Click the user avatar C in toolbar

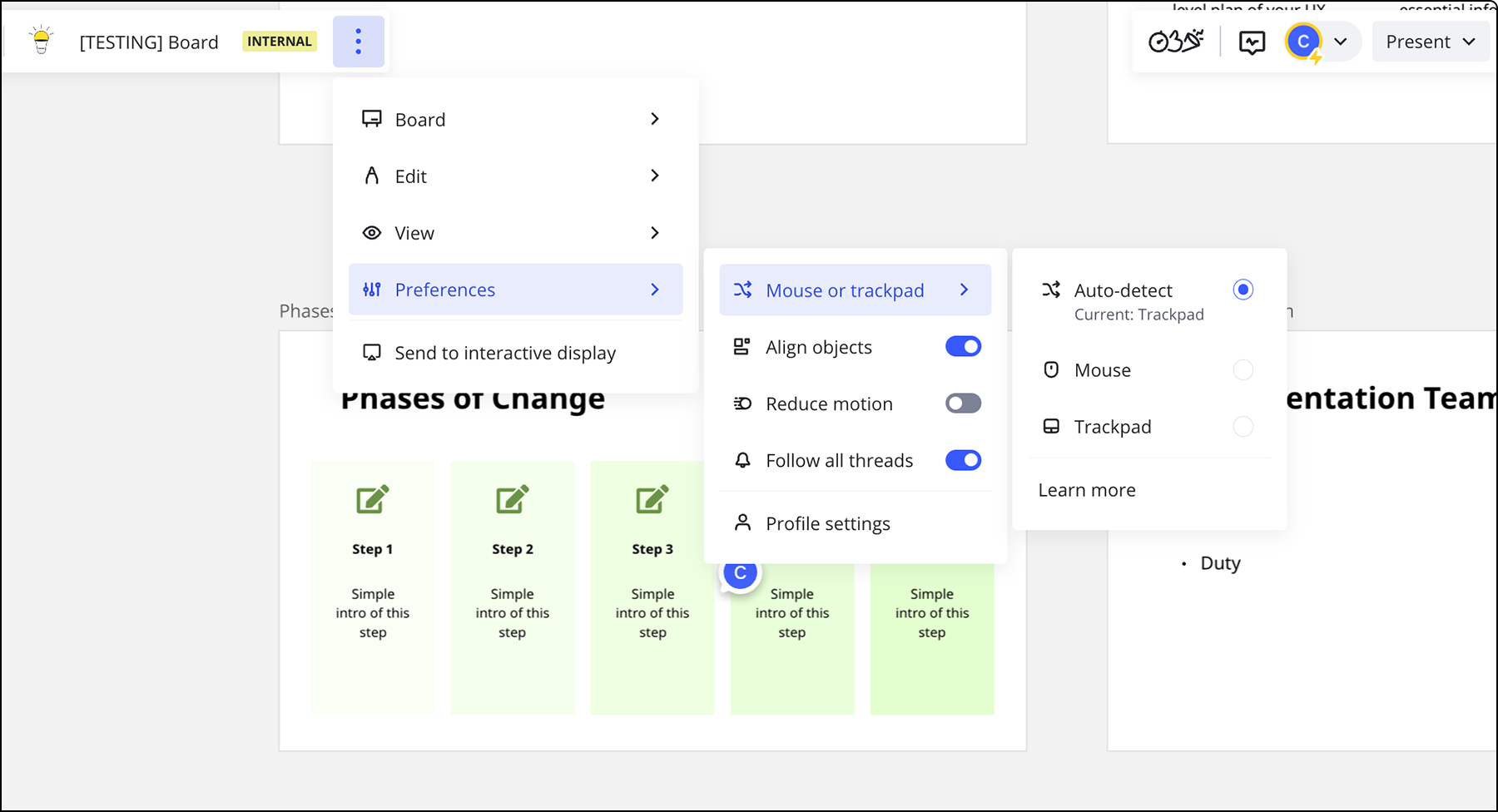pyautogui.click(x=1303, y=42)
